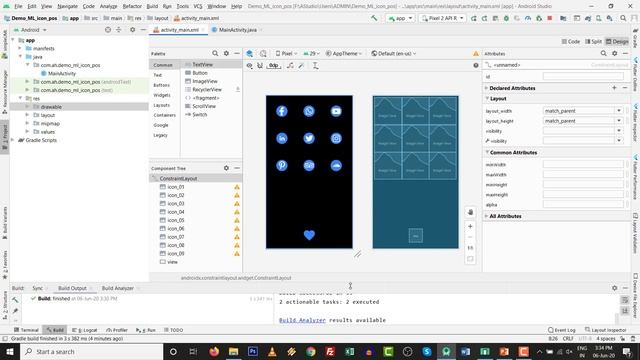Open the AppTheme dropdown
This screenshot has height=360, width=640.
tap(344, 53)
